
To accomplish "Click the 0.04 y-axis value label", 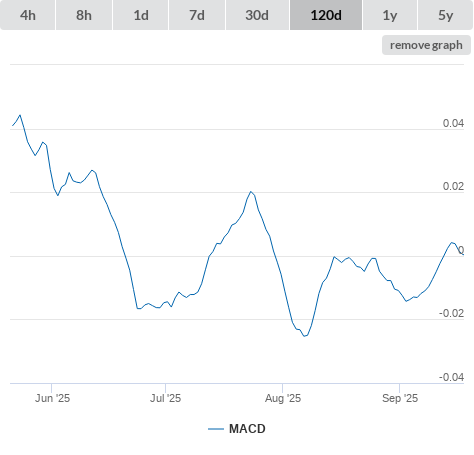I will [x=453, y=123].
